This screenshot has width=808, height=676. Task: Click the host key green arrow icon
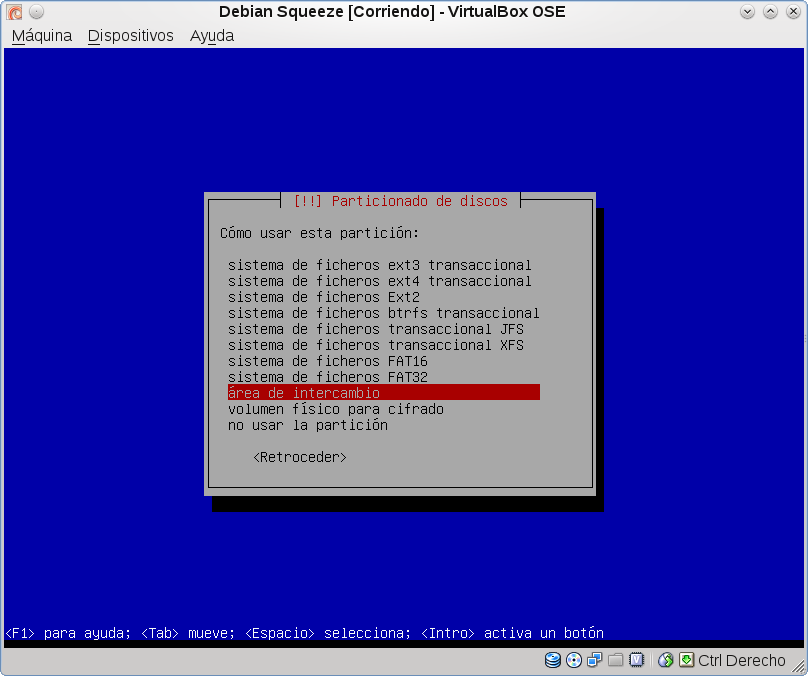coord(686,660)
